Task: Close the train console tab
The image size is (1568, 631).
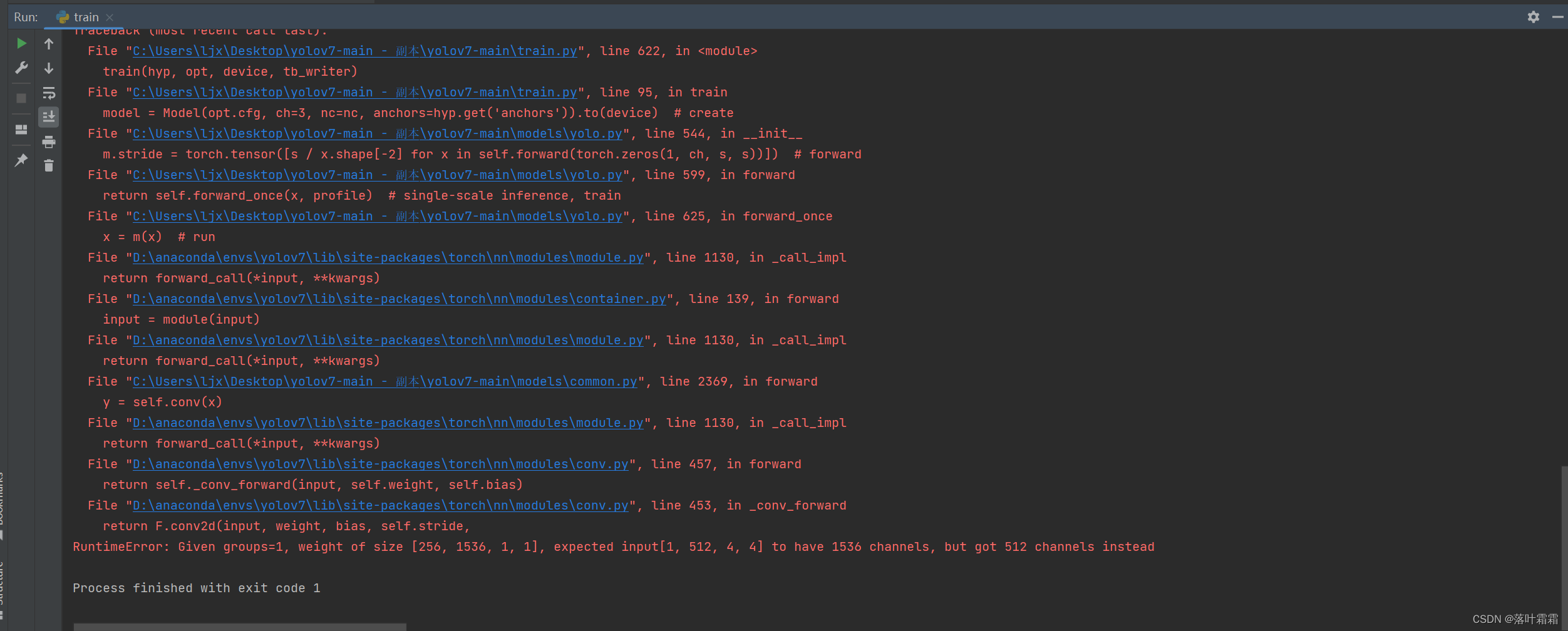Action: click(x=110, y=17)
